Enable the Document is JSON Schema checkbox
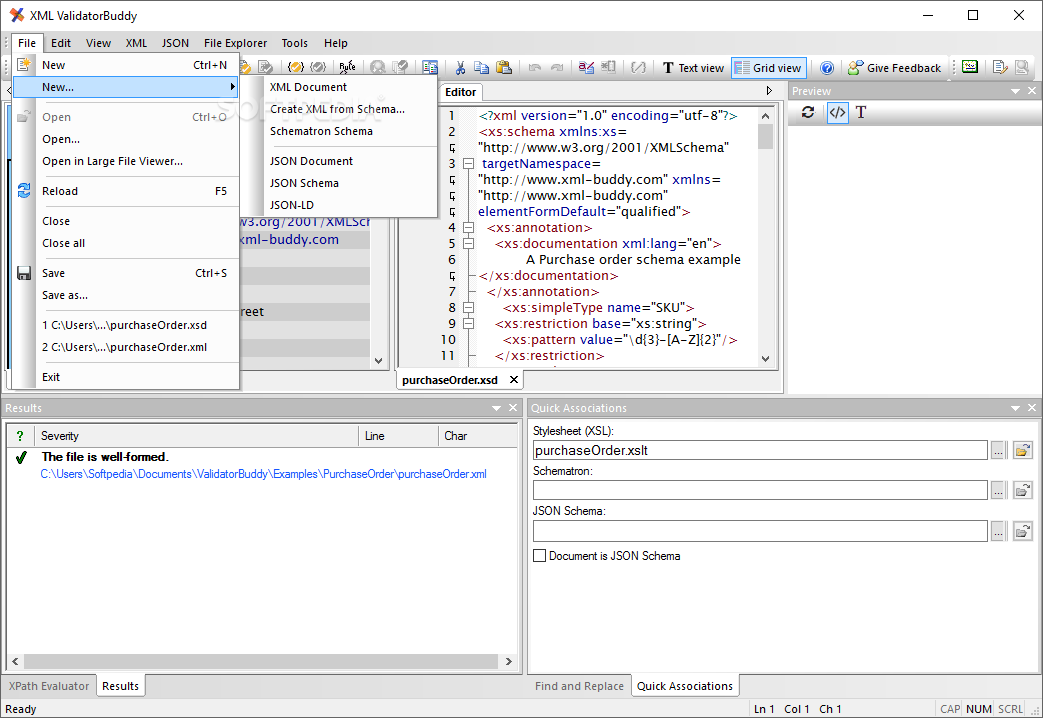The height and width of the screenshot is (718, 1043). point(539,556)
